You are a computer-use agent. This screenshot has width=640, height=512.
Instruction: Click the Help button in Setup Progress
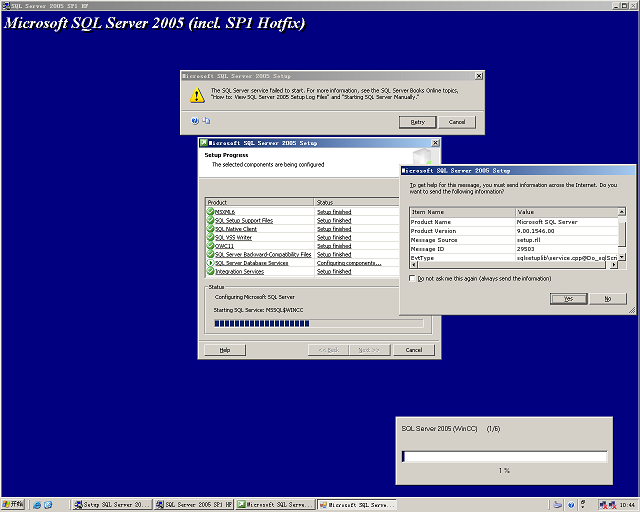coord(225,350)
